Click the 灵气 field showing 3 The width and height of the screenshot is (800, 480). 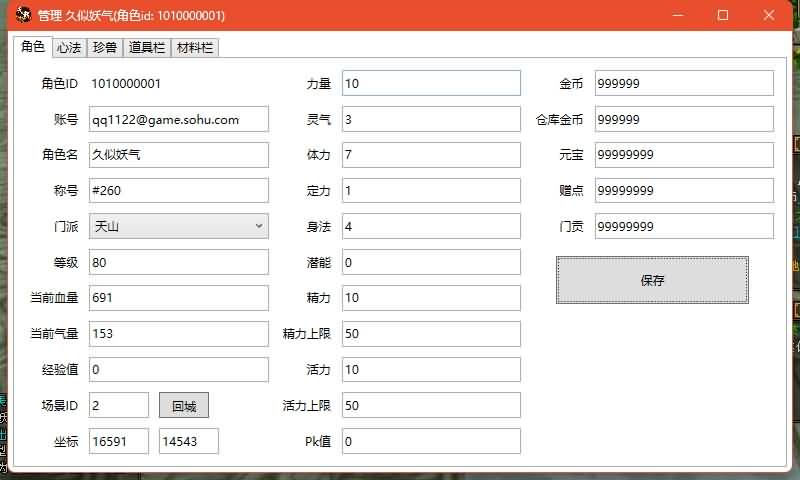[431, 119]
